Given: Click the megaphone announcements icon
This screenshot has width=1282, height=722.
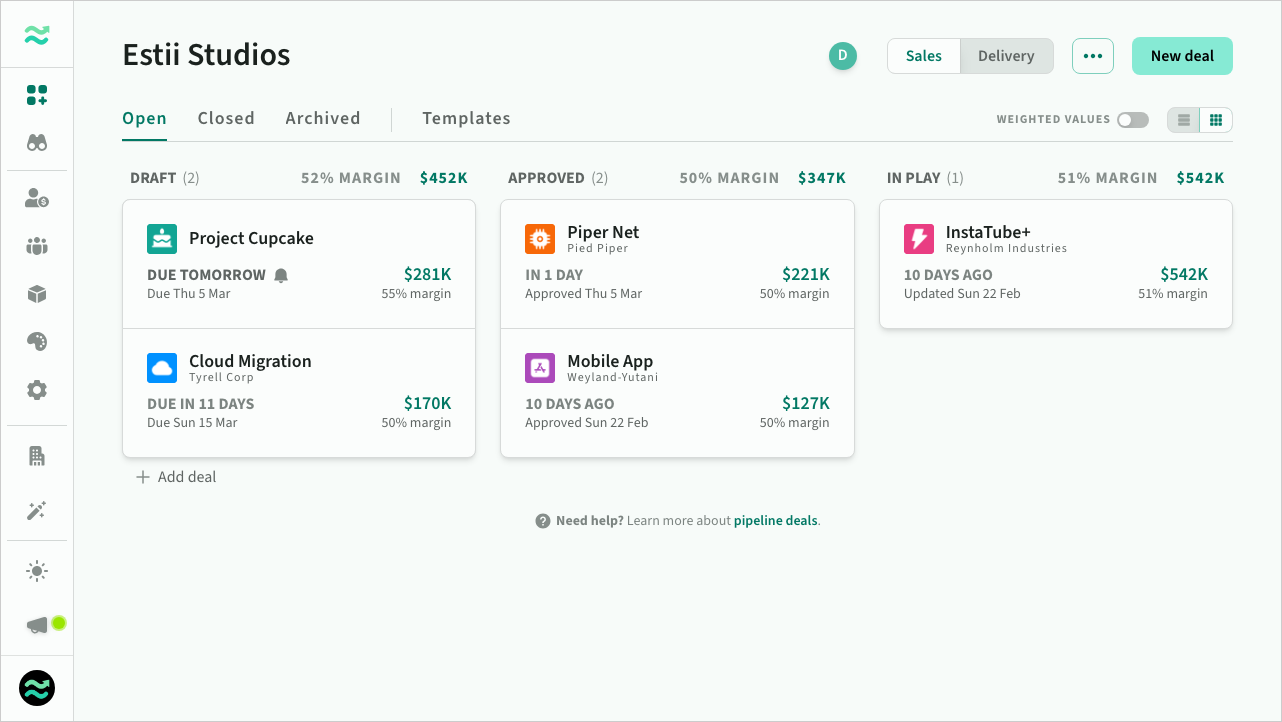Looking at the screenshot, I should click(x=37, y=625).
